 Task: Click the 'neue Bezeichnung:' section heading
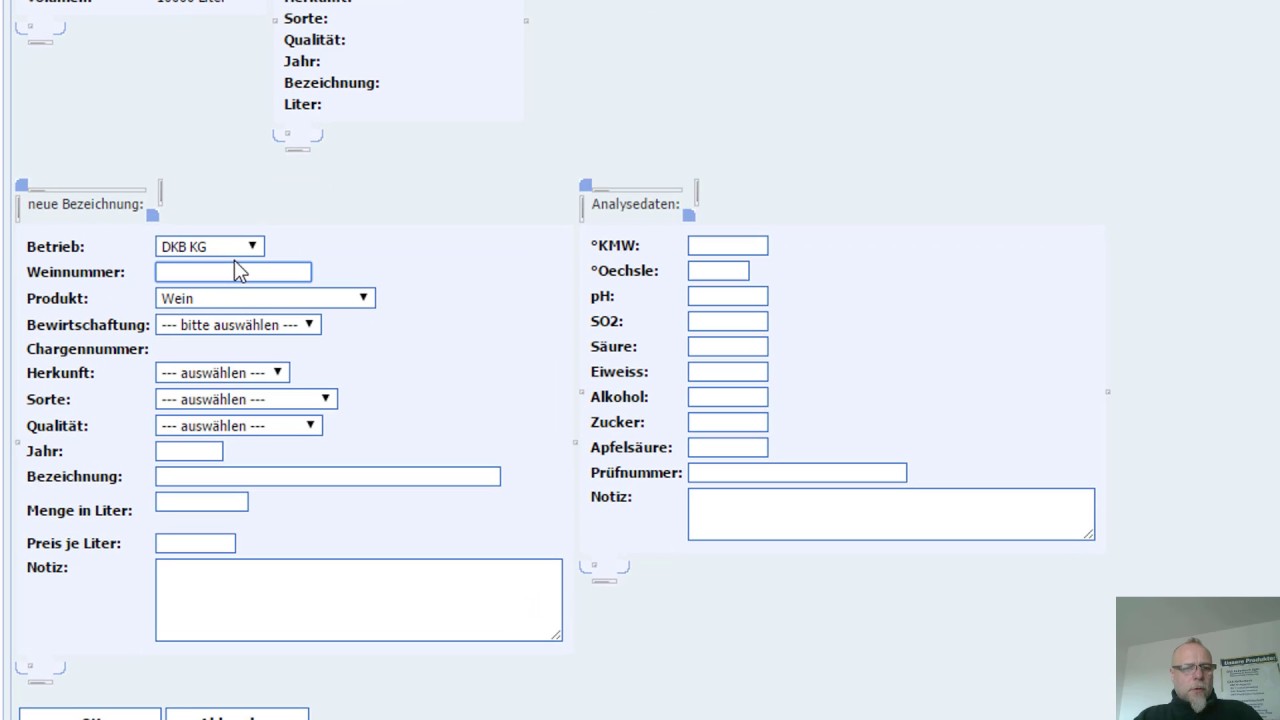86,204
